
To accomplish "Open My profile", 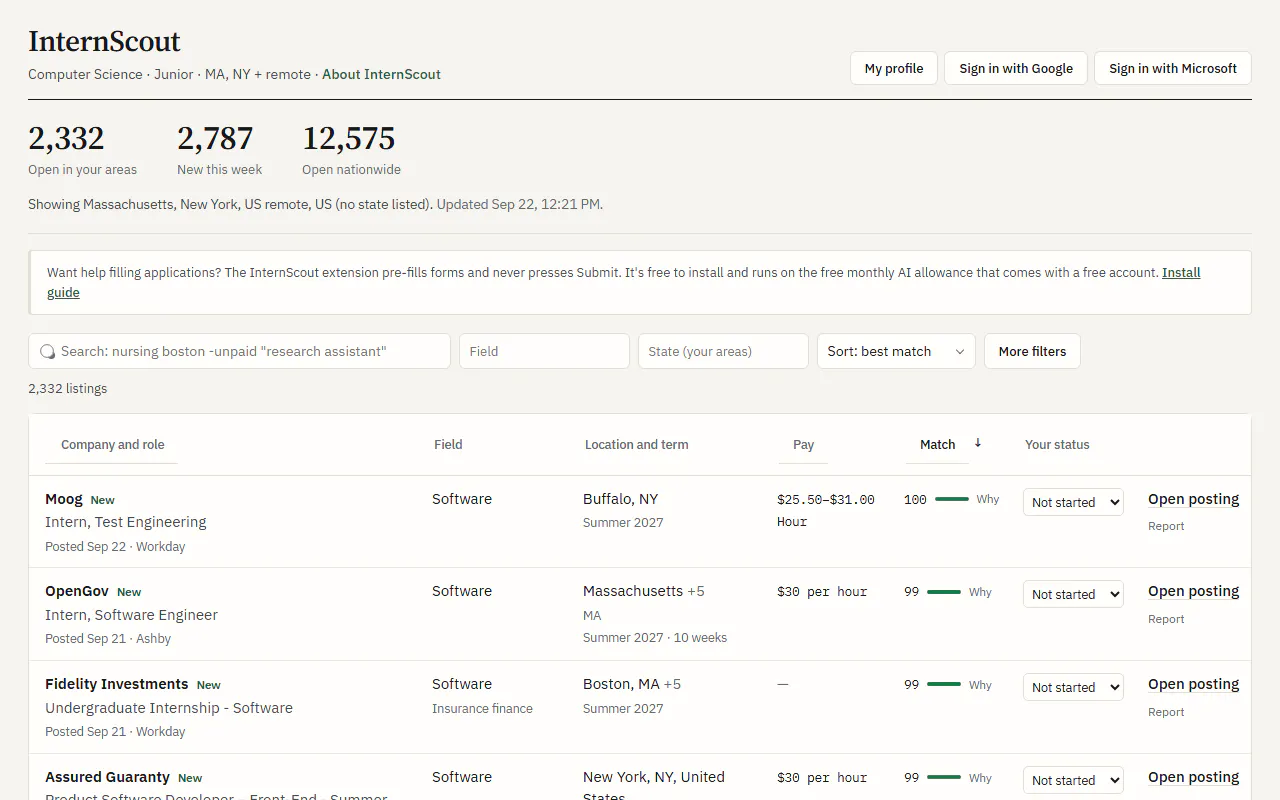I will (894, 68).
